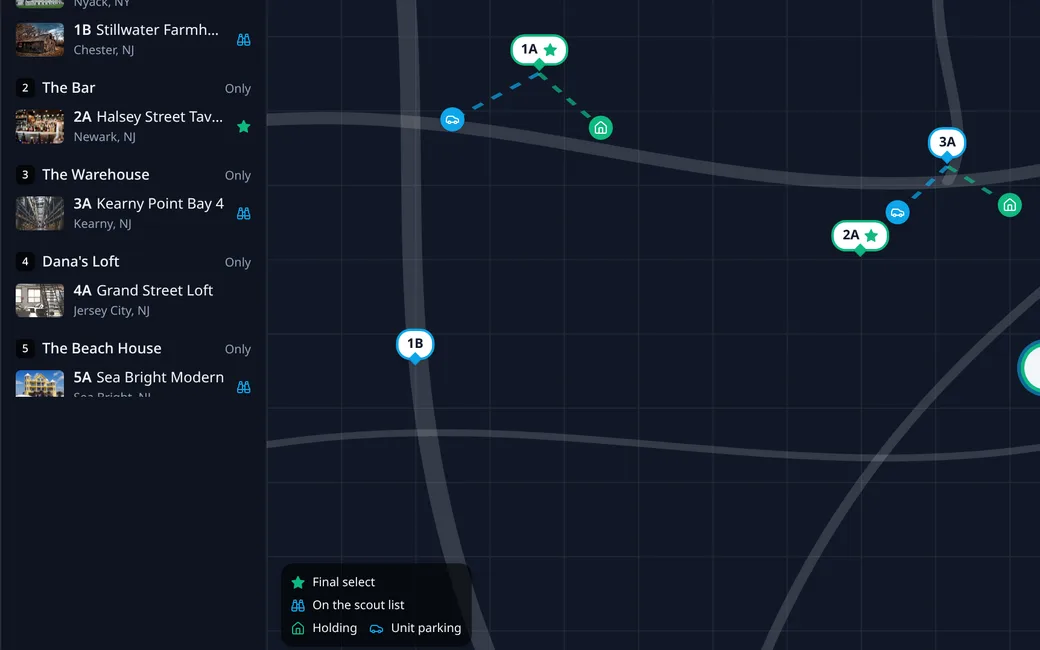1040x650 pixels.
Task: Open the Halsey Street Tavern thumbnail
Action: coord(40,127)
